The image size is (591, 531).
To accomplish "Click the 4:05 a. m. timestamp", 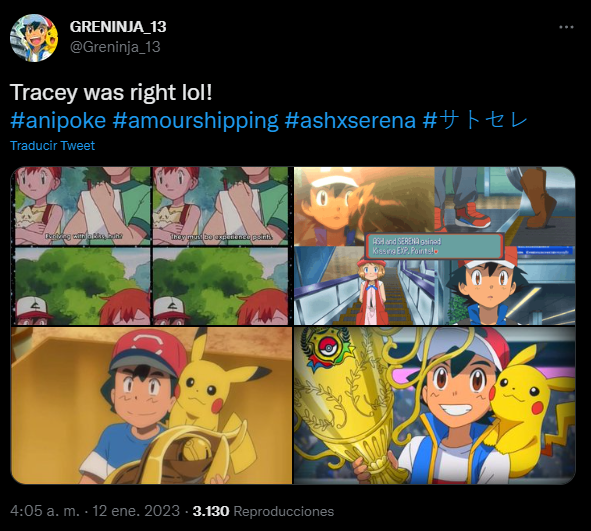I will click(x=45, y=511).
